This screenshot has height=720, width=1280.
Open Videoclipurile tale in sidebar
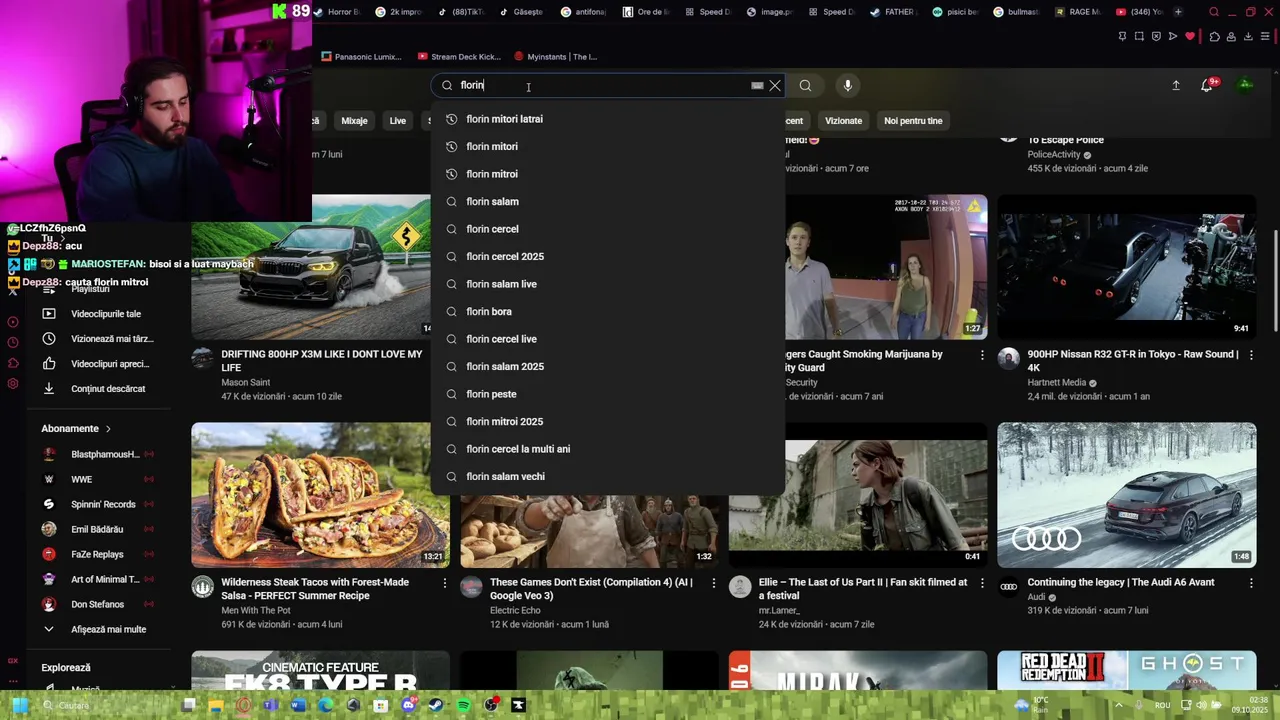coord(98,314)
